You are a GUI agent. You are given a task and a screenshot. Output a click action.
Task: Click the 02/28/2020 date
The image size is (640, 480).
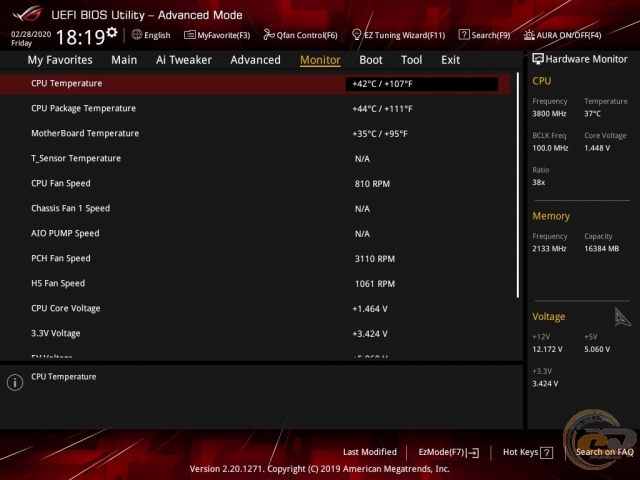click(31, 34)
